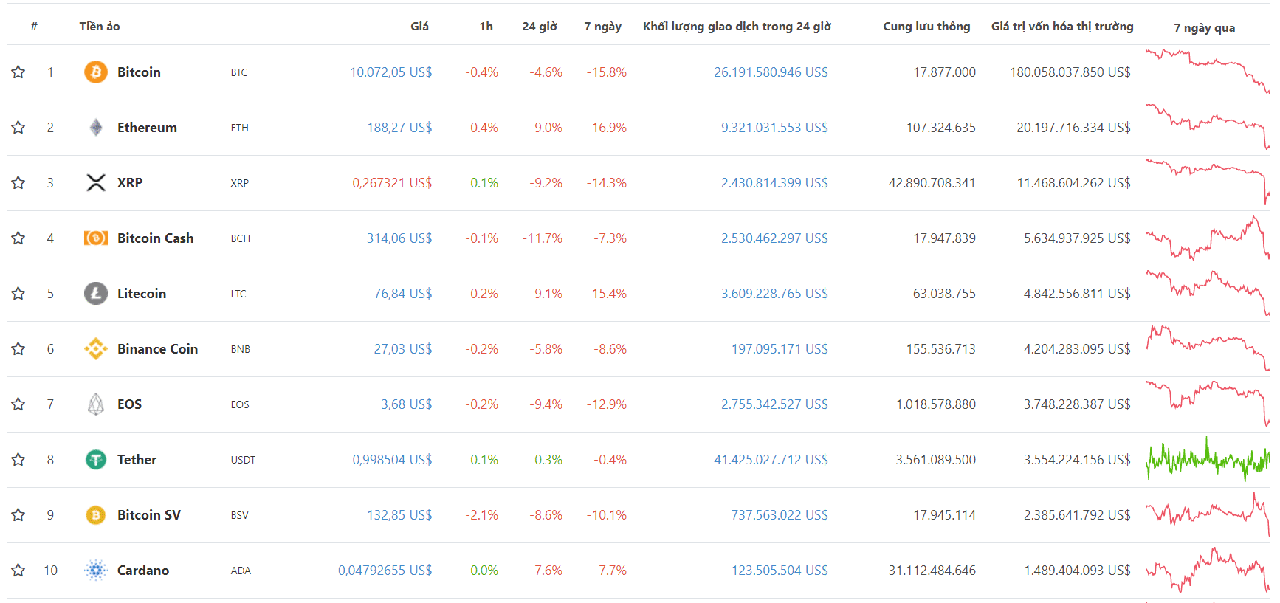Screen dimensions: 1280x603
Task: Click Bitcoin volume 26.191.500.946 US$
Action: 771,72
